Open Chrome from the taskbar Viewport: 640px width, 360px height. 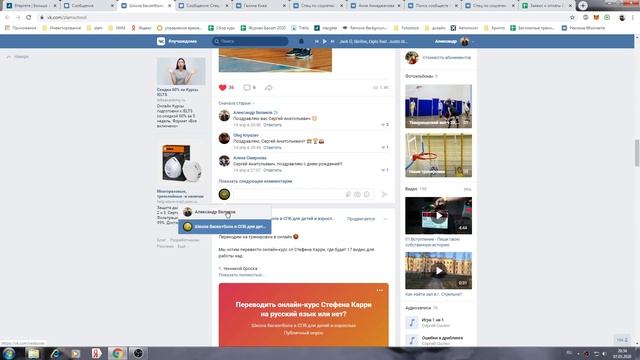click(117, 353)
